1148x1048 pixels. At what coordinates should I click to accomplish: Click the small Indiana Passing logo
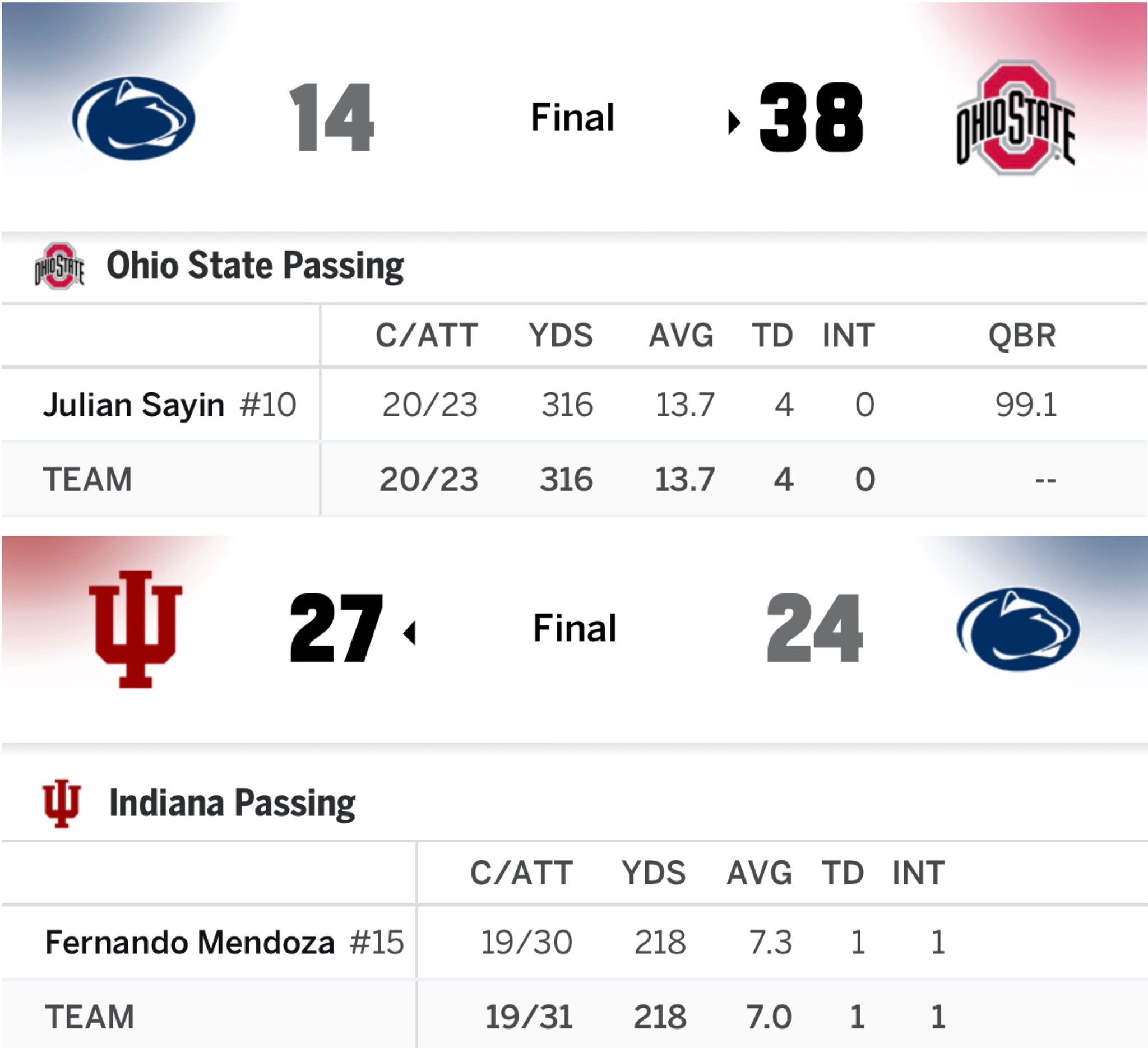[62, 803]
